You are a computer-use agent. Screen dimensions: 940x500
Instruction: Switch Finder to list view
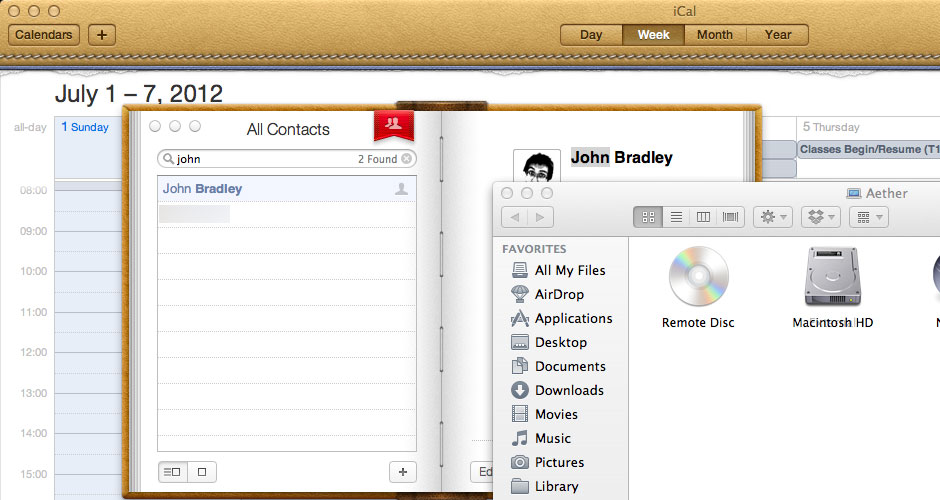(676, 217)
